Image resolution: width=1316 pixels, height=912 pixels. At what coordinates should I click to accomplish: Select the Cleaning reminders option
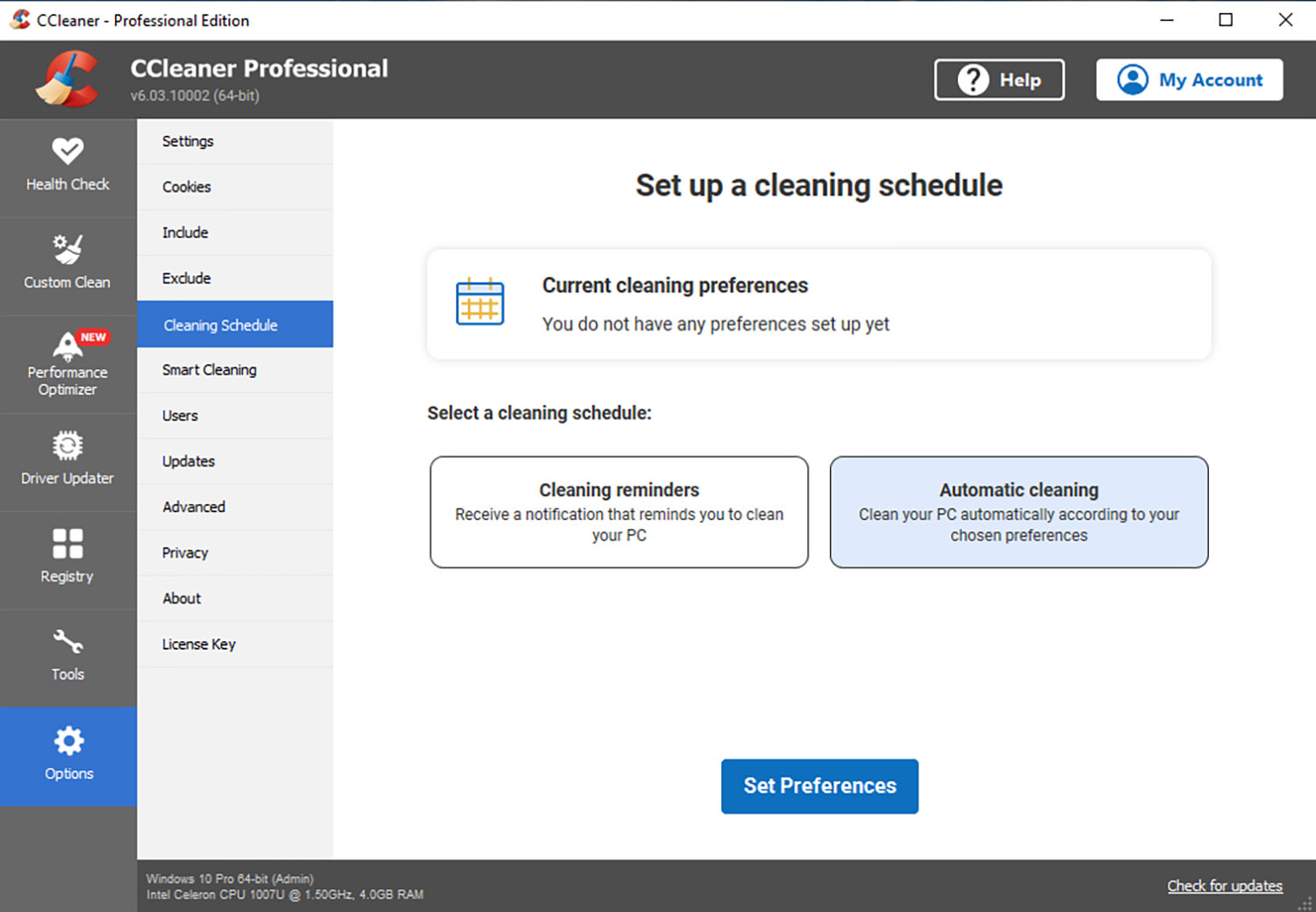coord(619,512)
